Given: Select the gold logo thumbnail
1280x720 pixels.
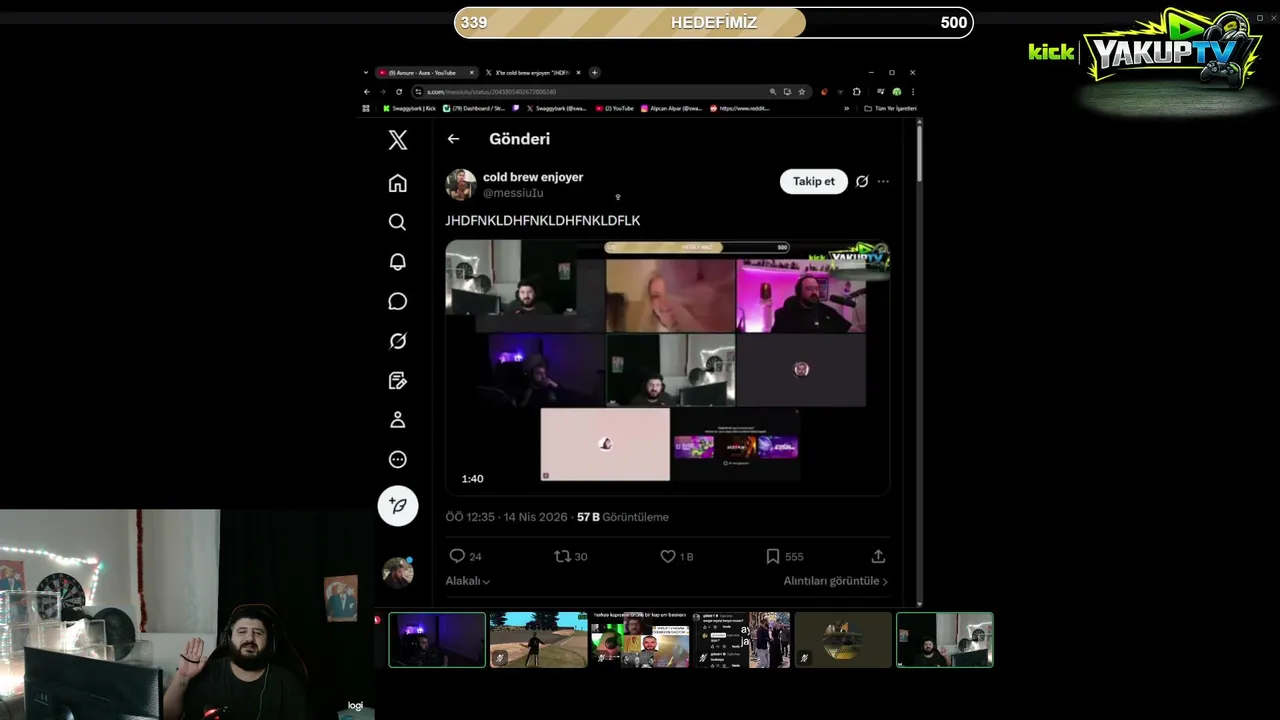Looking at the screenshot, I should pyautogui.click(x=843, y=640).
